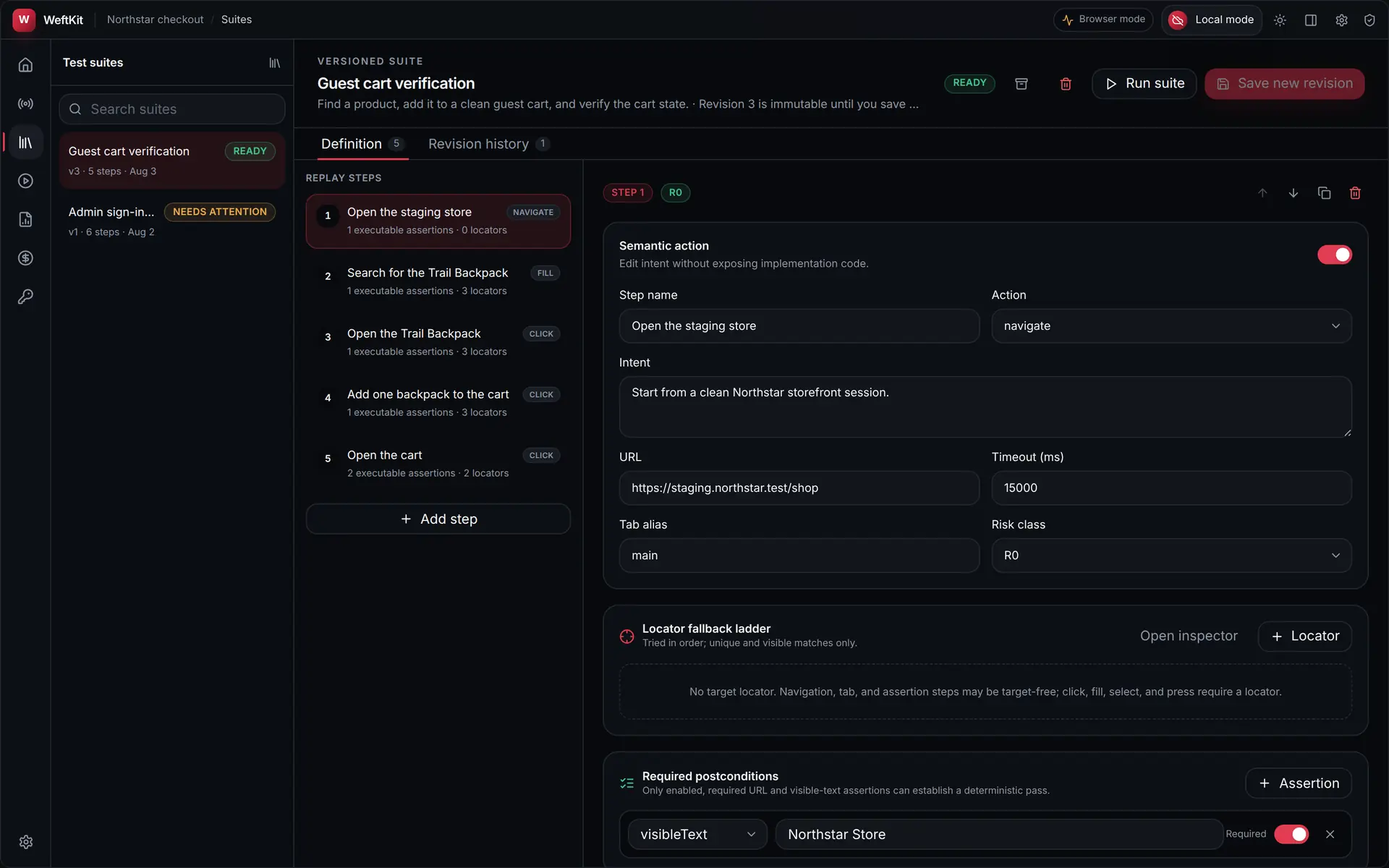Open the live broadcast sidebar icon

25,103
